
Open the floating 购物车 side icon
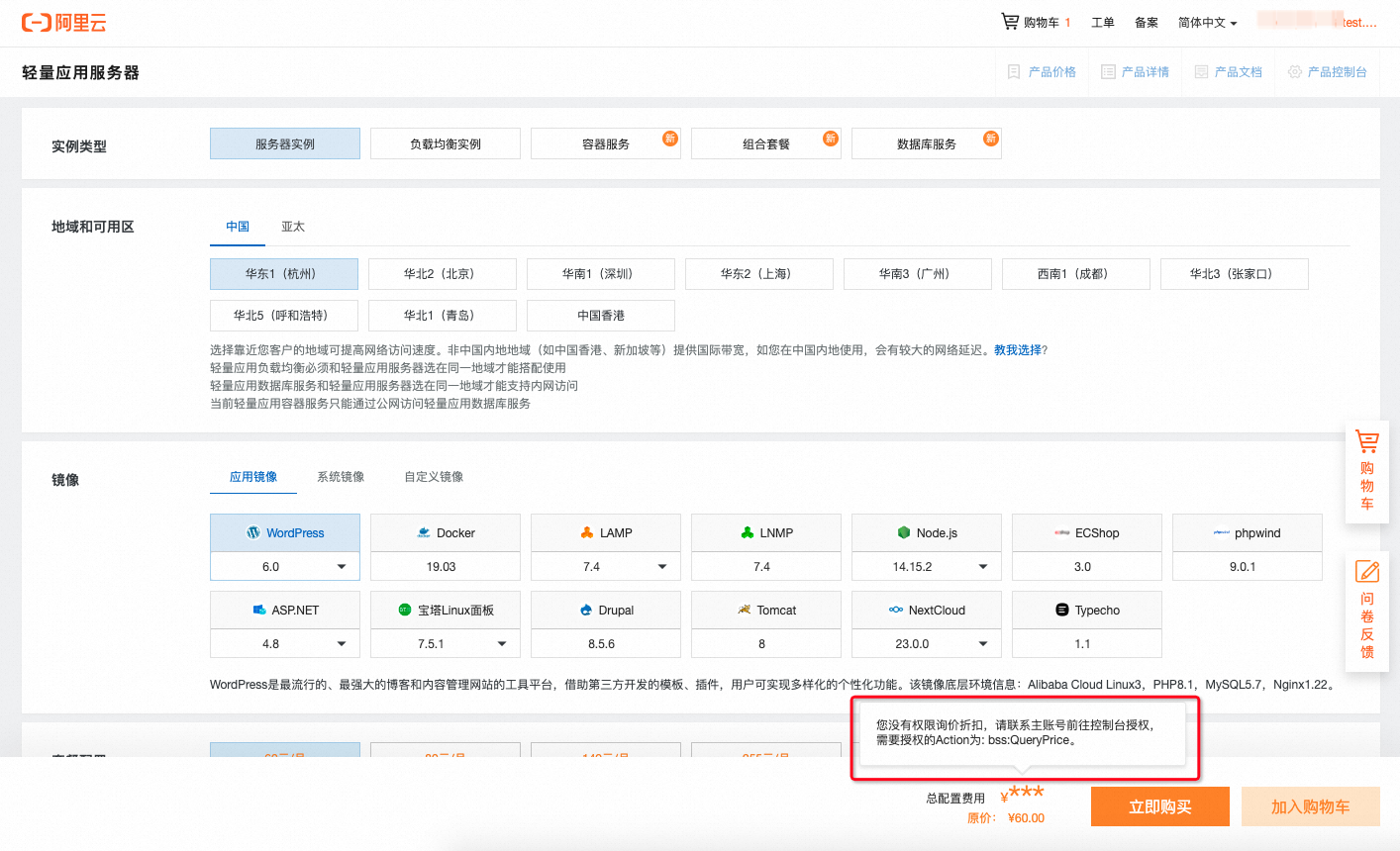tap(1367, 441)
